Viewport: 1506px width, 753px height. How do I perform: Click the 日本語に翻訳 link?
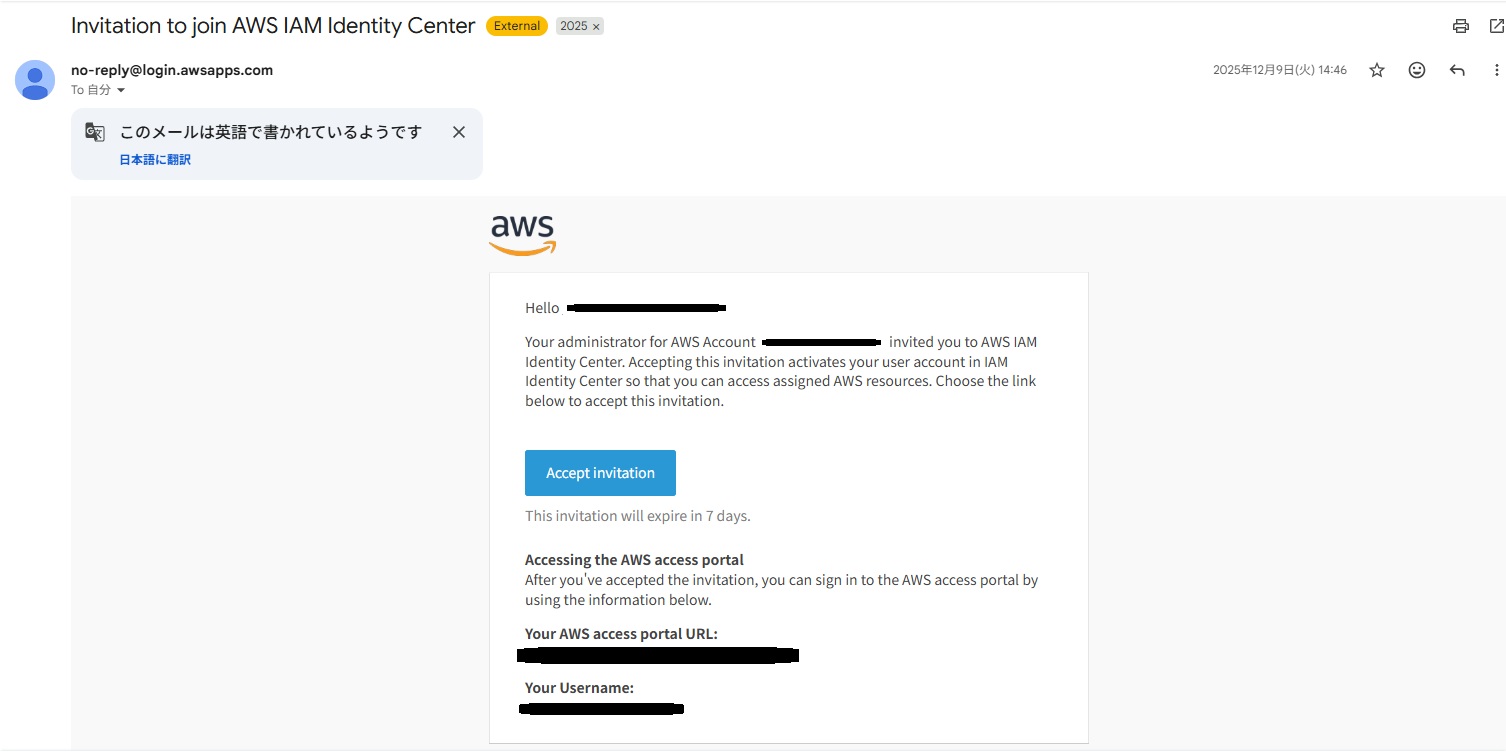click(155, 159)
